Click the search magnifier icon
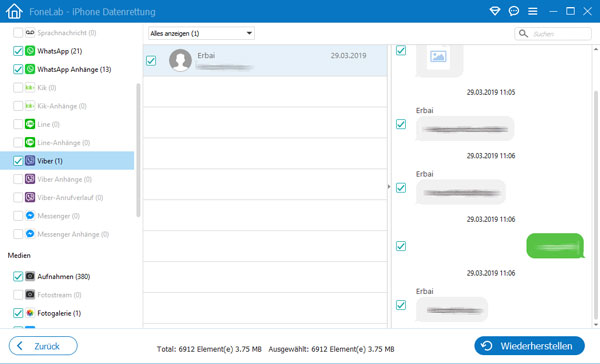This screenshot has height=364, width=600. [523, 34]
